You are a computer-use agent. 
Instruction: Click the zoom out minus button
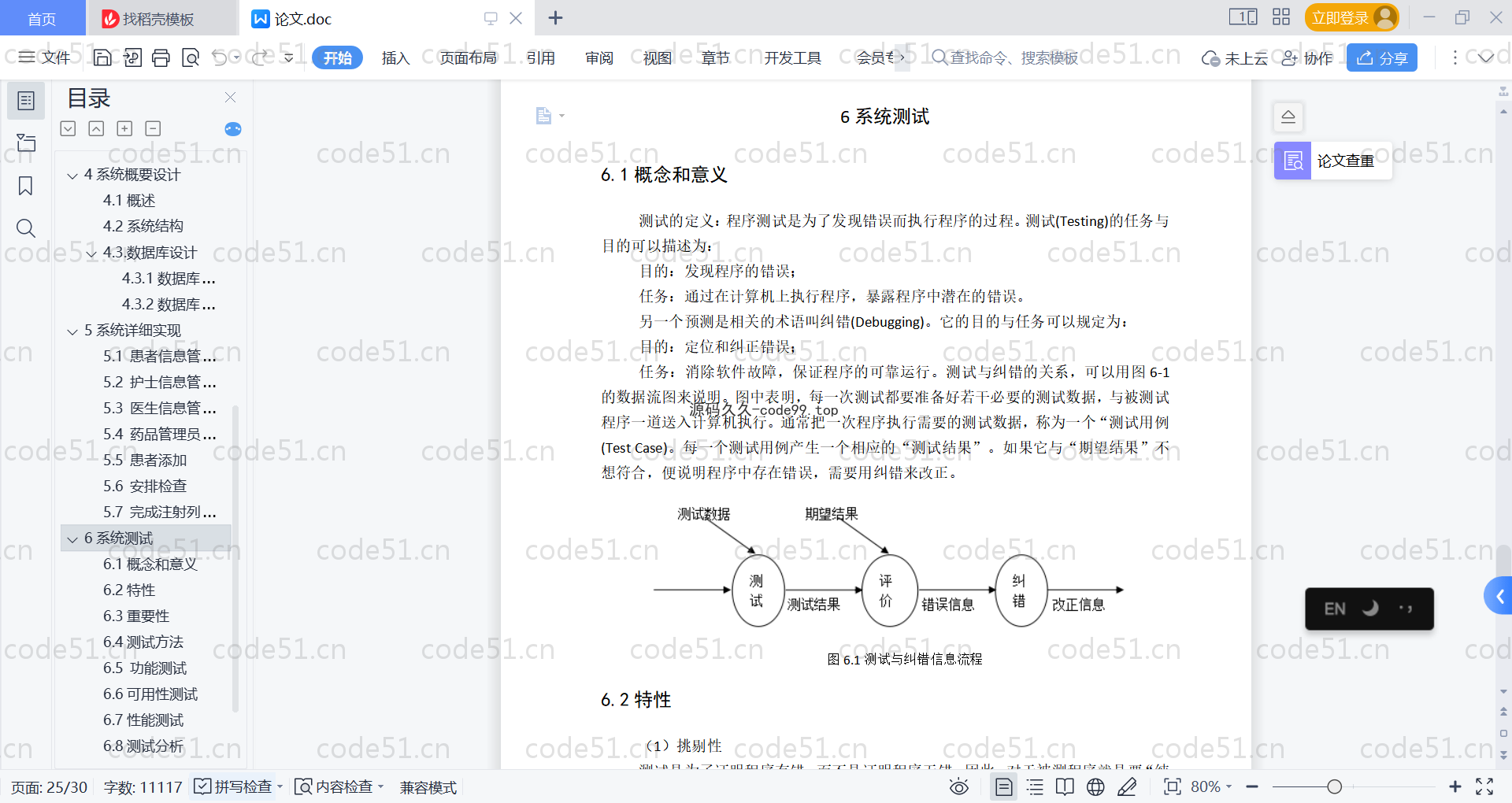pyautogui.click(x=1252, y=786)
